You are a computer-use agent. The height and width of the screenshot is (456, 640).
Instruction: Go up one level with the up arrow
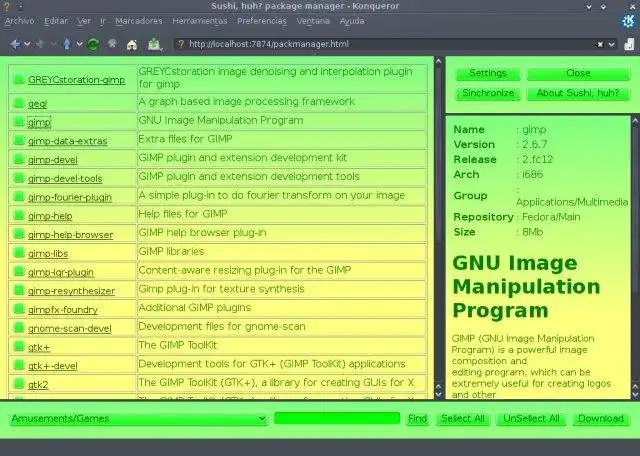(x=67, y=44)
